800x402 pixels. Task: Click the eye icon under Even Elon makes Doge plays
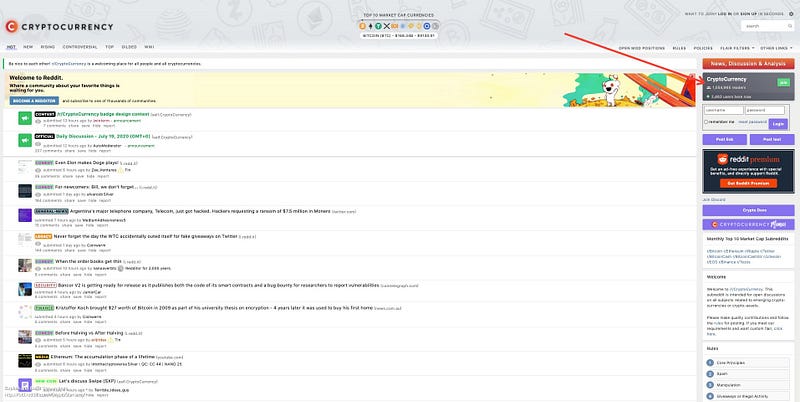coord(38,170)
